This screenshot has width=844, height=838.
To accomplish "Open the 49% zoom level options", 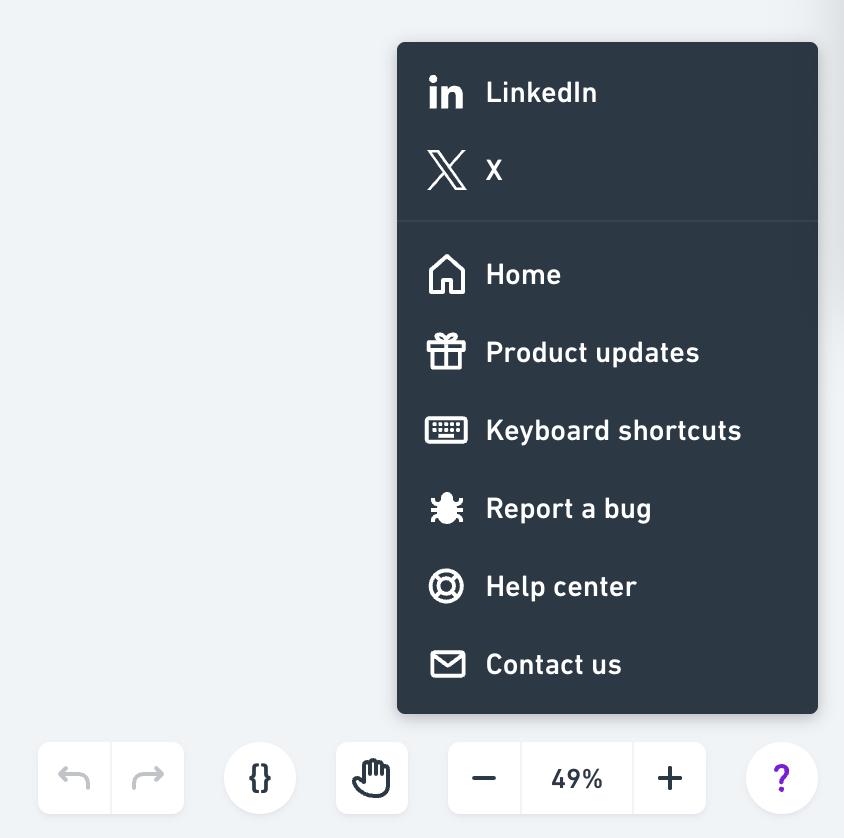I will (576, 778).
